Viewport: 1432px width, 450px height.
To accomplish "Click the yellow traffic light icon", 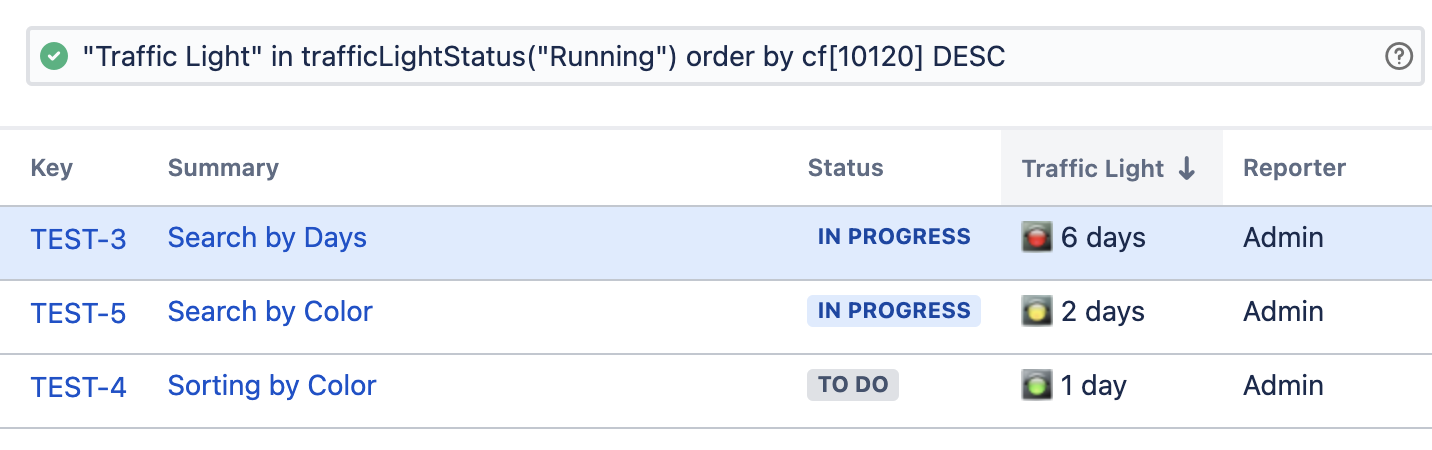I will [1037, 311].
